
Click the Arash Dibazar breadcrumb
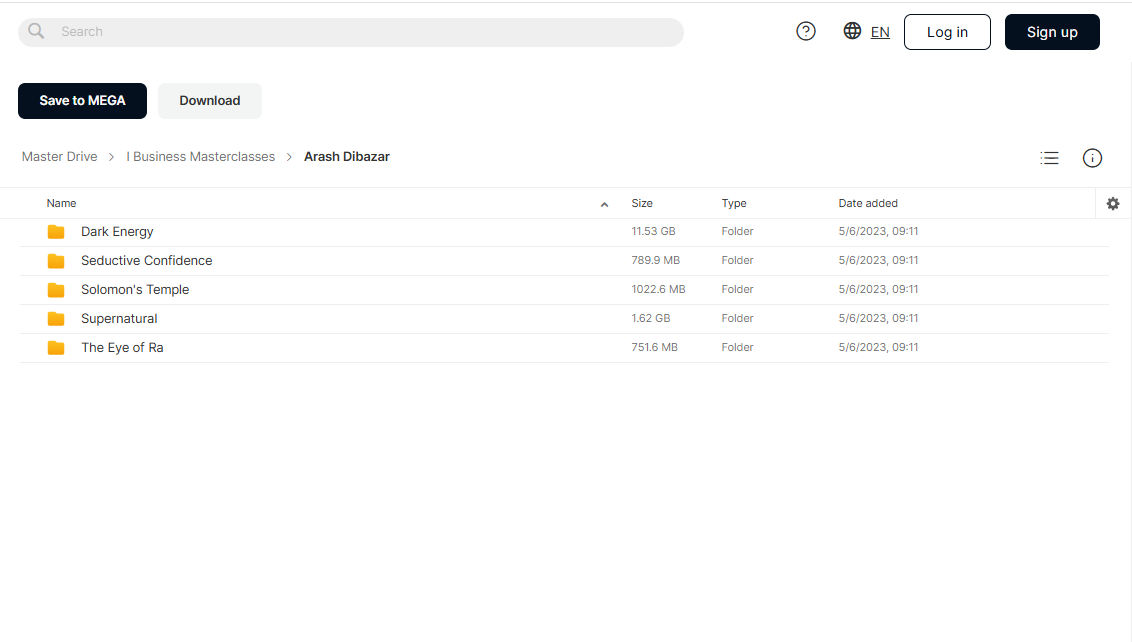coord(347,157)
